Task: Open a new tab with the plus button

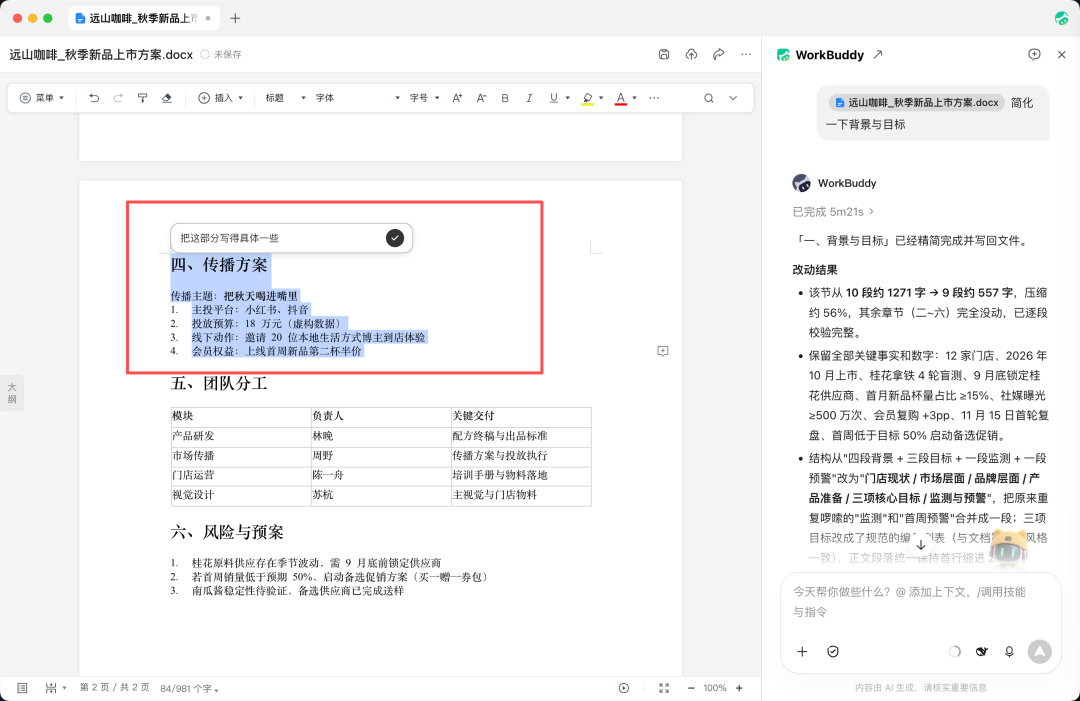Action: [x=236, y=19]
